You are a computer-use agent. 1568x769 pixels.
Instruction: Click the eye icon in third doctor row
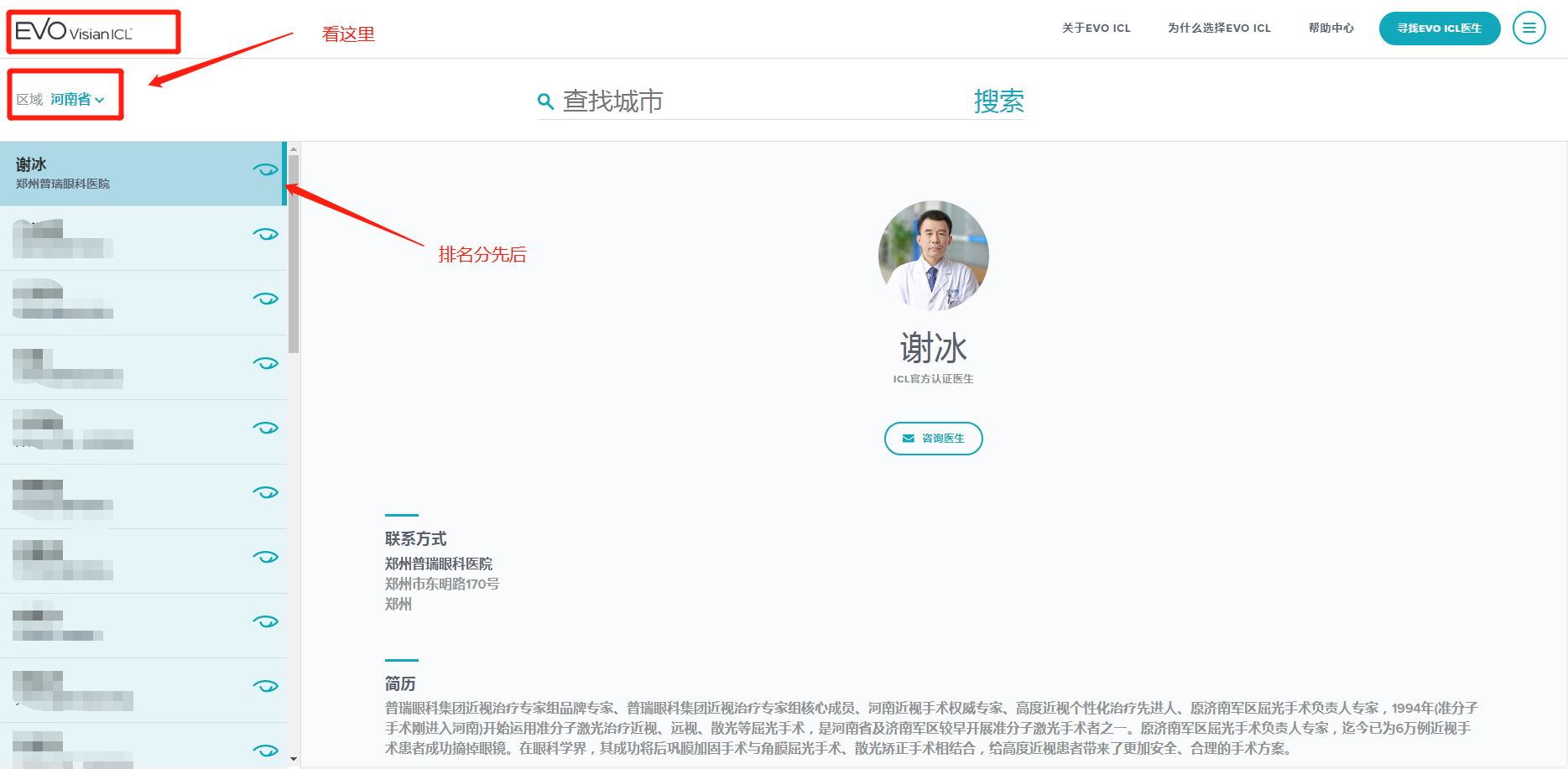click(x=265, y=299)
